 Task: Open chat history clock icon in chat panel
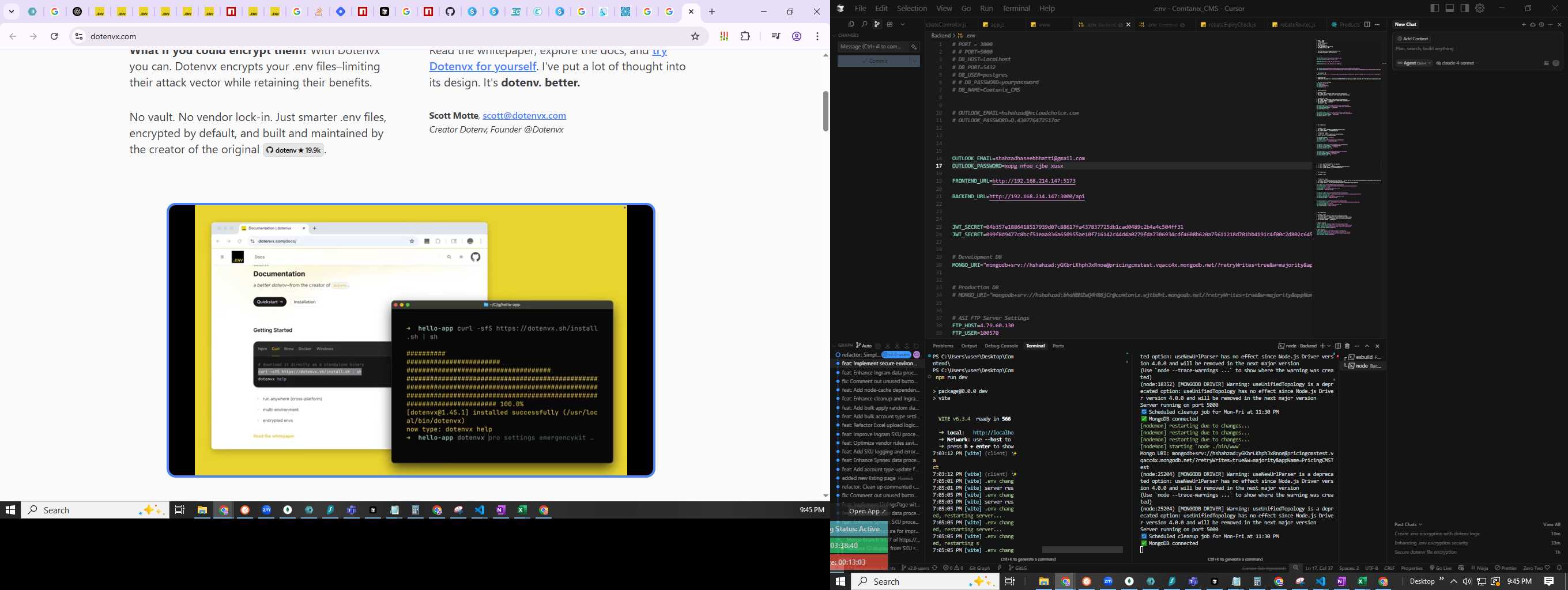coord(1541,25)
